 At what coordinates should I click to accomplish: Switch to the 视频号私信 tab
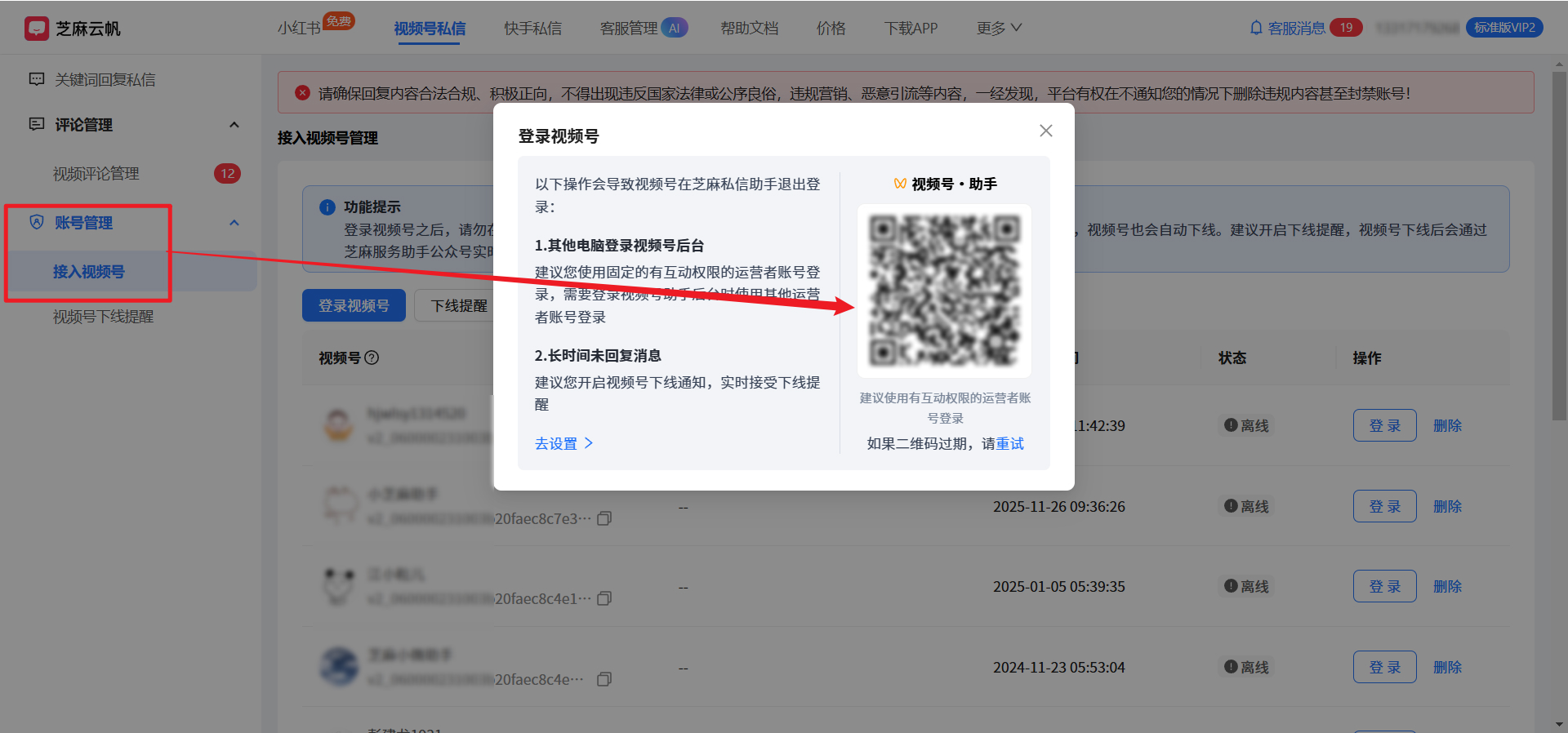click(430, 29)
